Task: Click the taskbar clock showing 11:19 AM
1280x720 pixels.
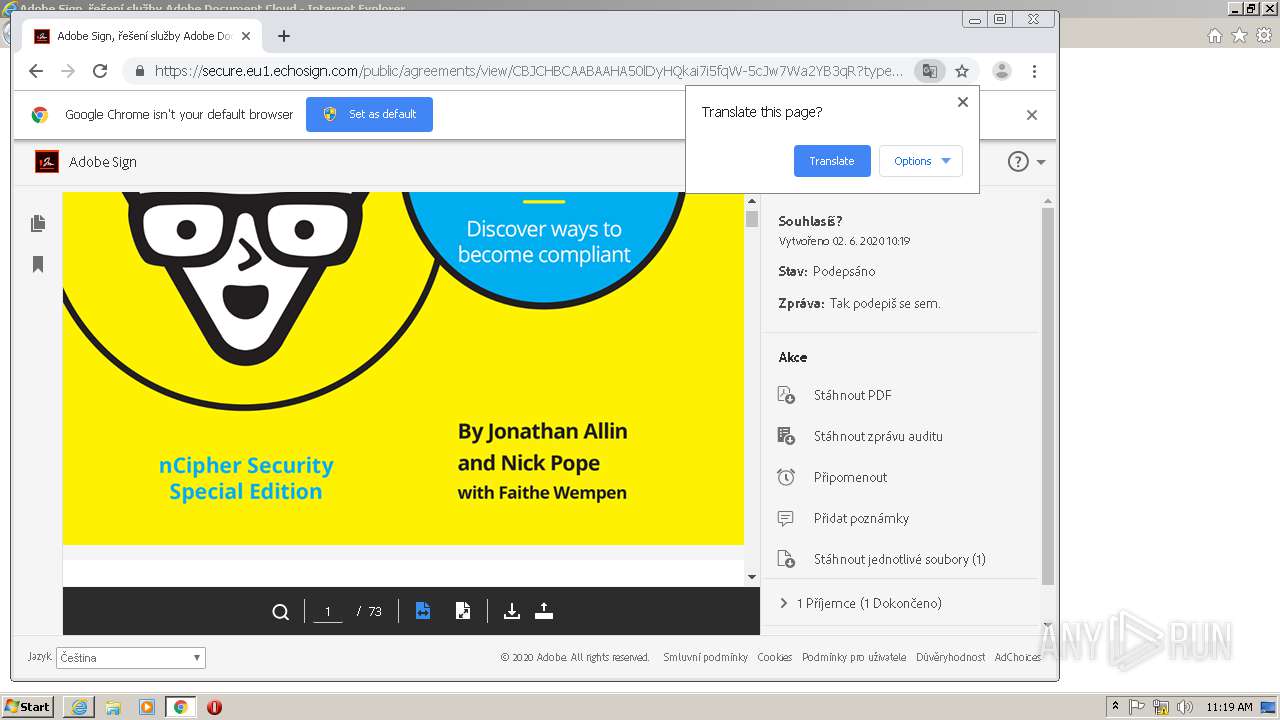Action: (1229, 707)
